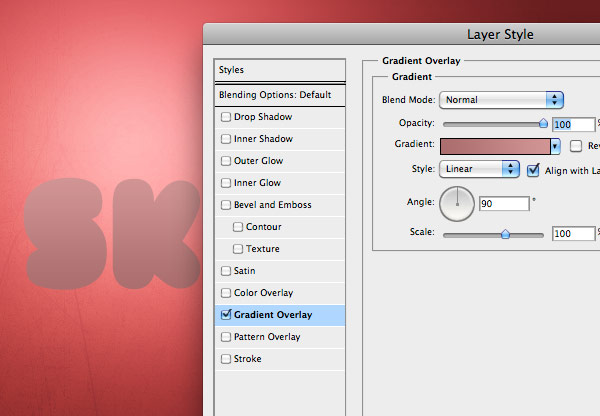Uncheck the Gradient Overlay checkbox
Screen dimensions: 600x416
pyautogui.click(x=226, y=315)
